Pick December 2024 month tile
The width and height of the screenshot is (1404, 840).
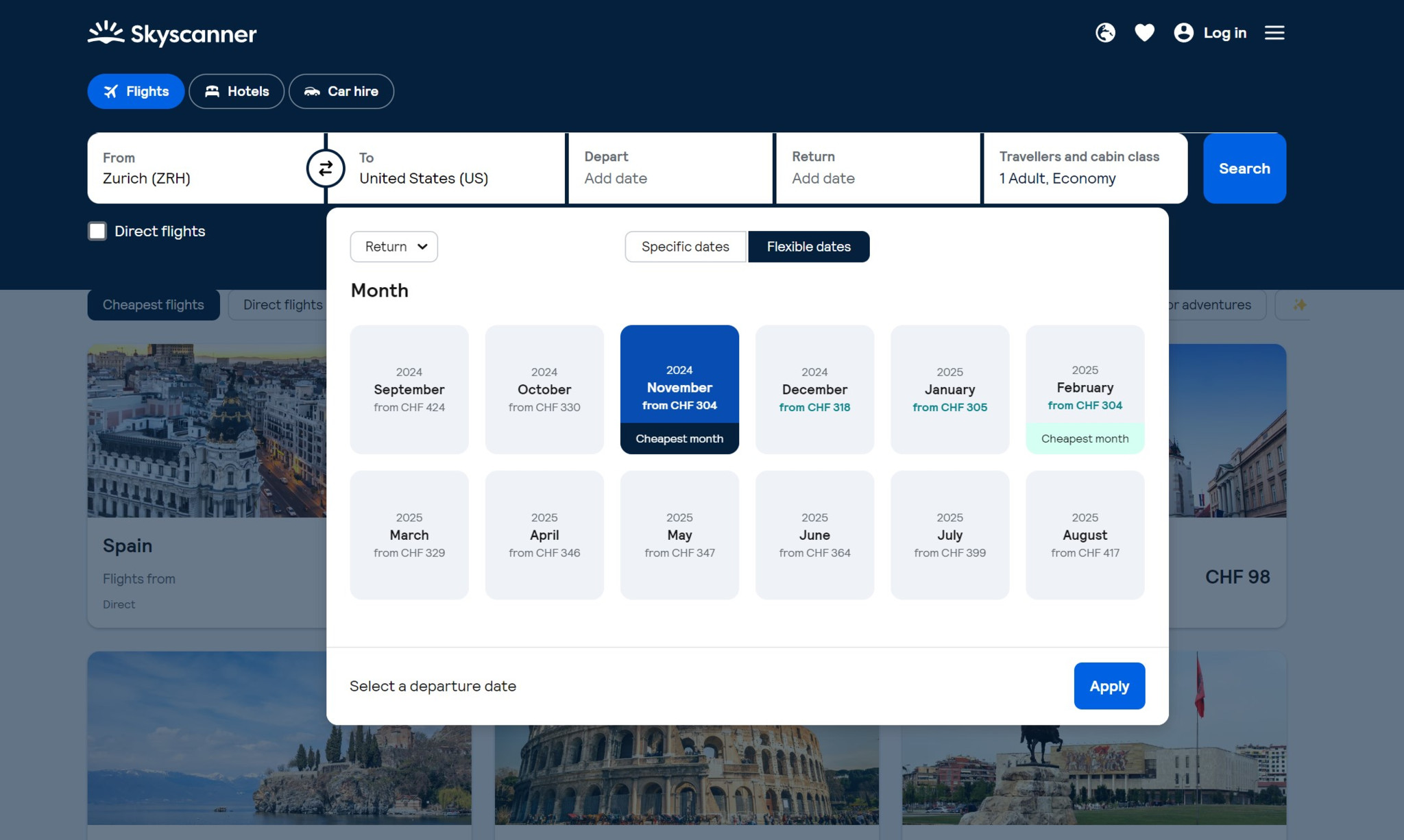point(814,389)
